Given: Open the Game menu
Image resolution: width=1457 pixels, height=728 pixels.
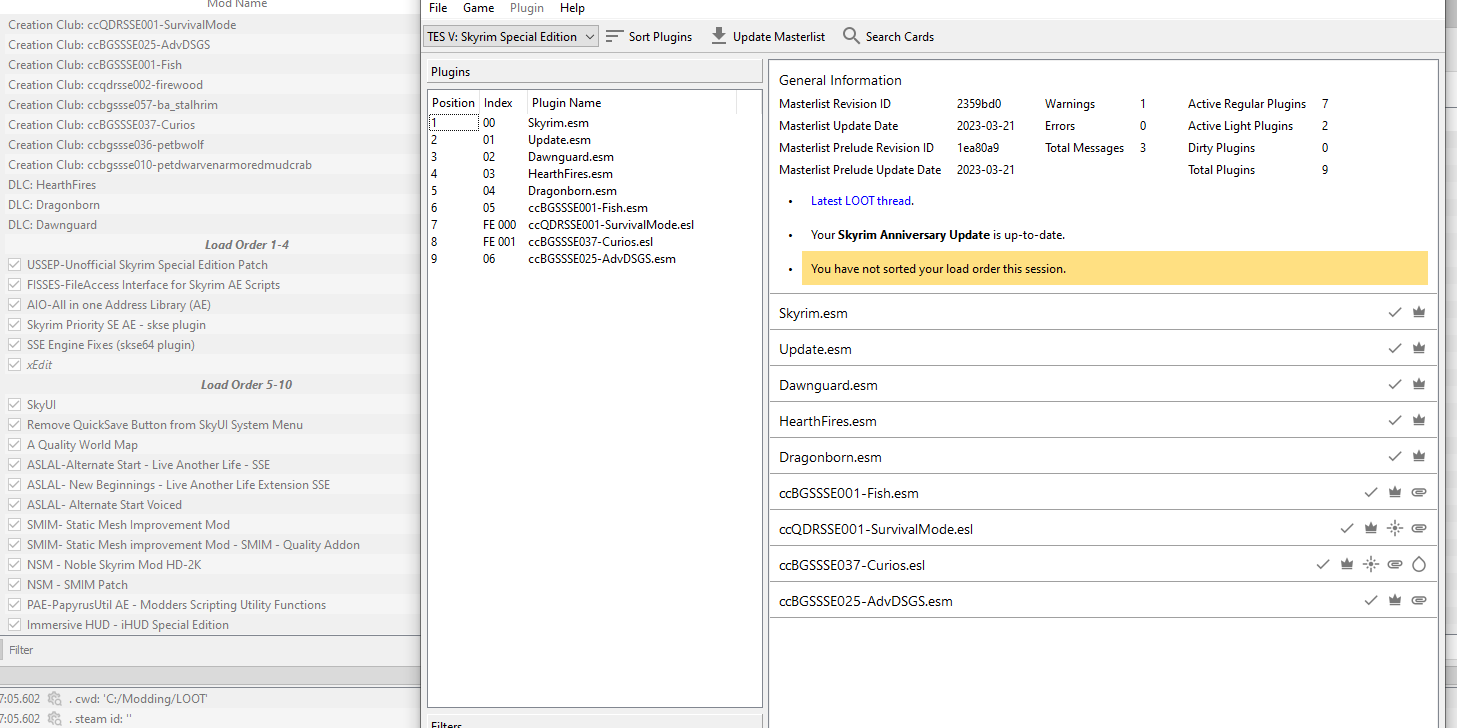Looking at the screenshot, I should click(478, 8).
